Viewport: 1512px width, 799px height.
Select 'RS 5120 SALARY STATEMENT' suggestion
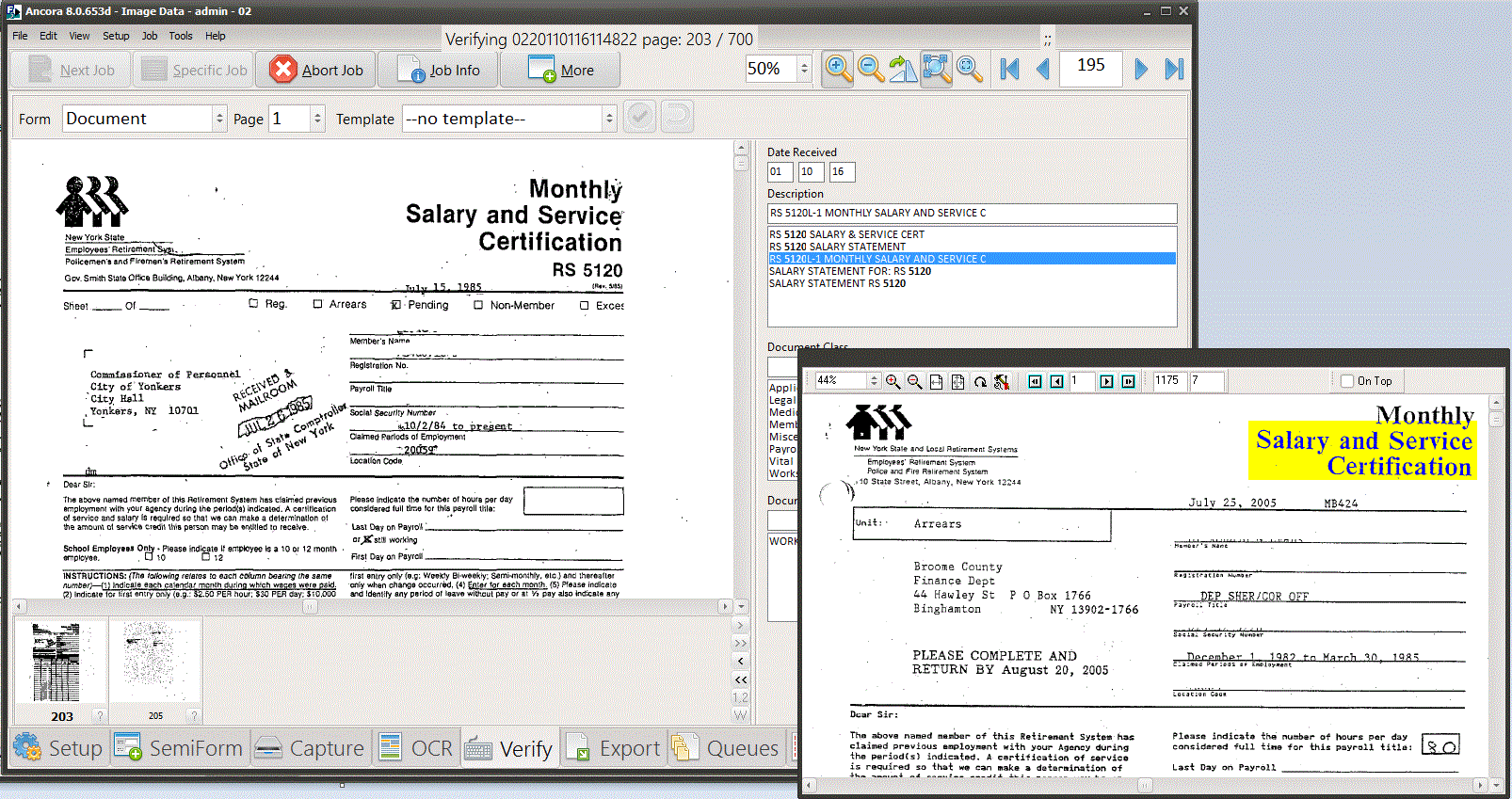(x=973, y=247)
